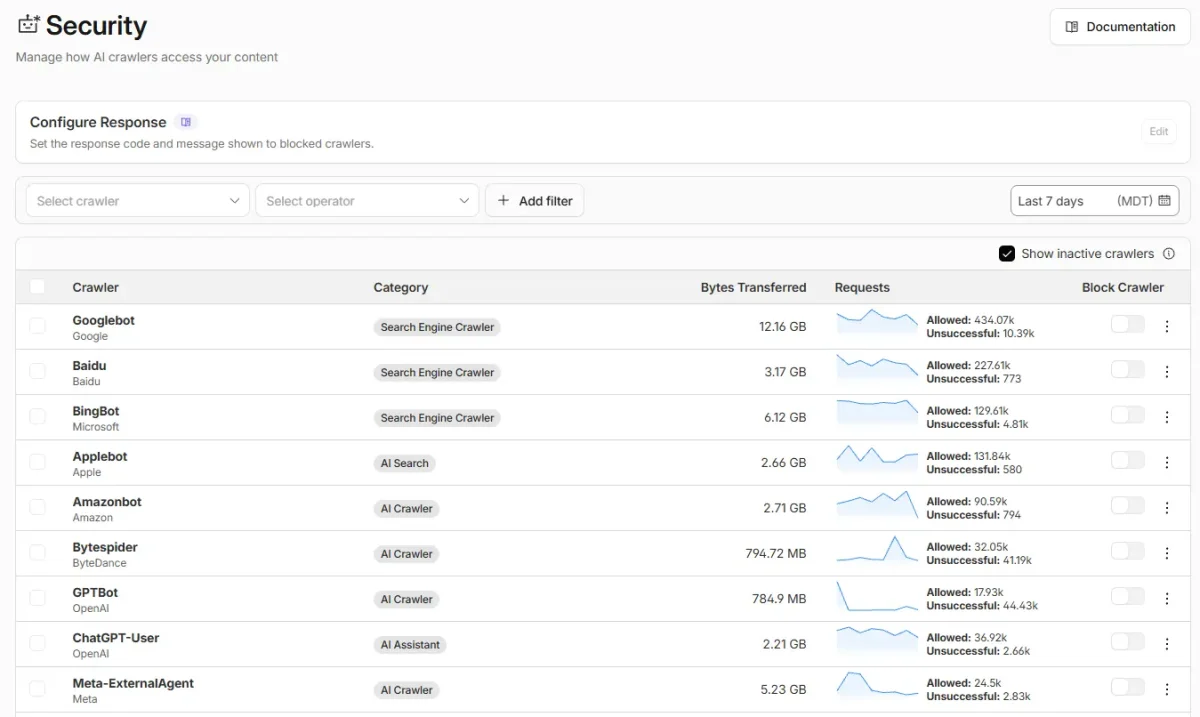Open the three-dot menu for ChatGPT-User
The height and width of the screenshot is (717, 1200).
(x=1166, y=644)
